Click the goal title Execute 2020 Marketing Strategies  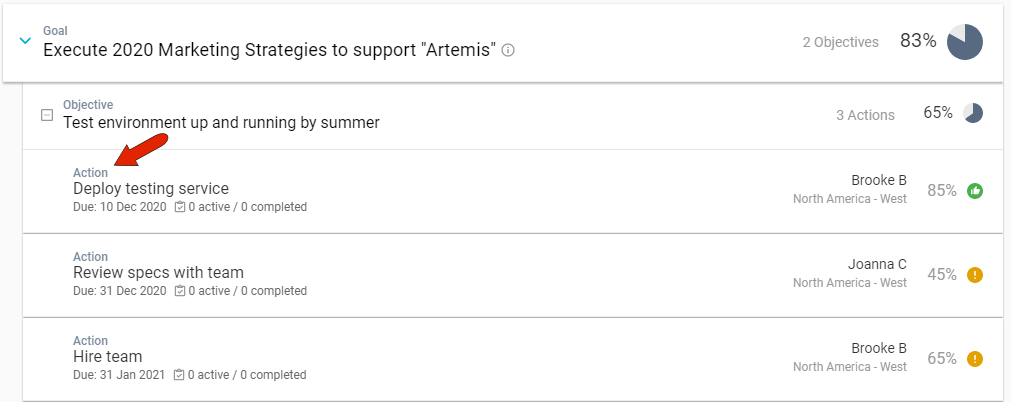tap(269, 50)
